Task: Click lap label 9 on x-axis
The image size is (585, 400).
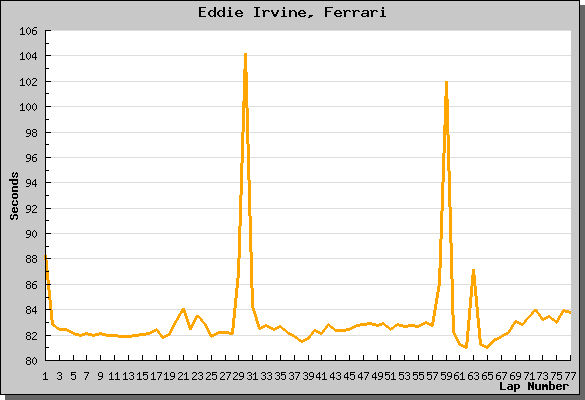Action: (100, 376)
